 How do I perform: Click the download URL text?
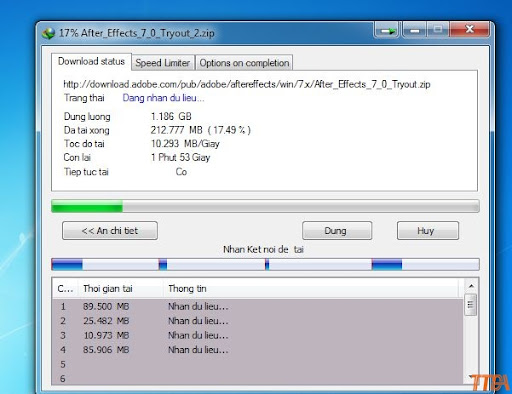247,84
